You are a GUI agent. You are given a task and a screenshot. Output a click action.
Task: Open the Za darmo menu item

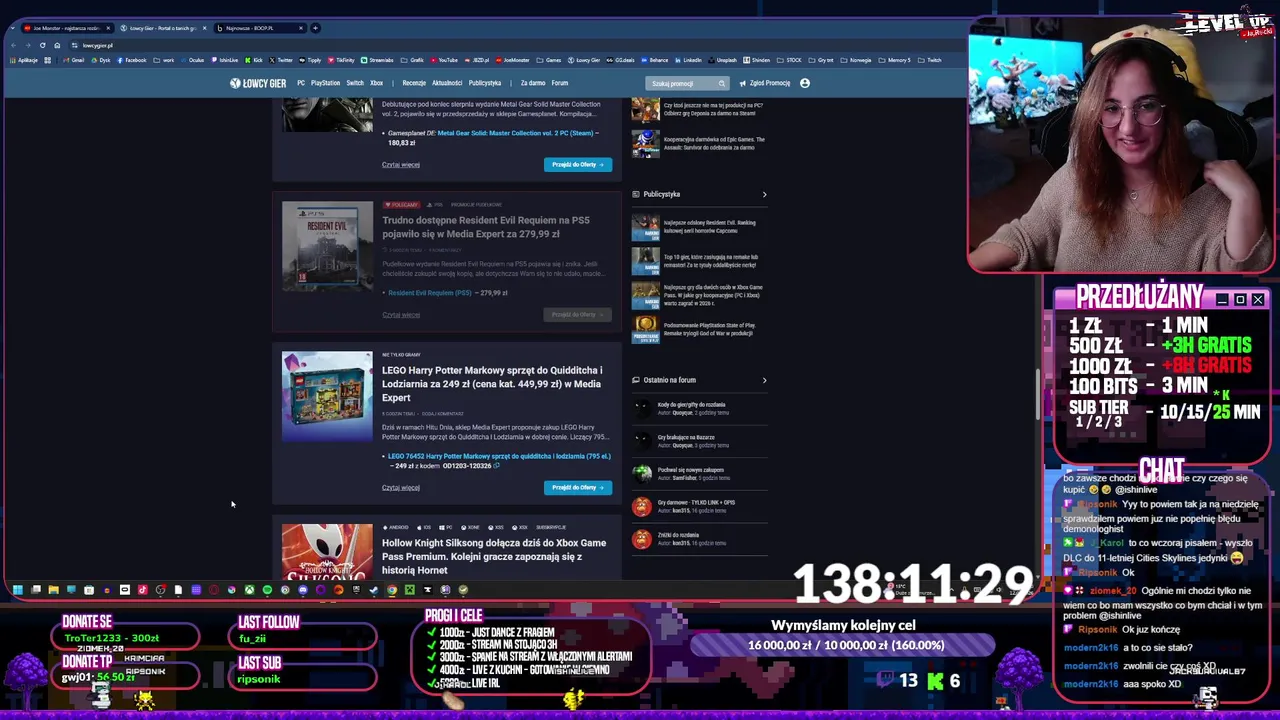pos(533,83)
